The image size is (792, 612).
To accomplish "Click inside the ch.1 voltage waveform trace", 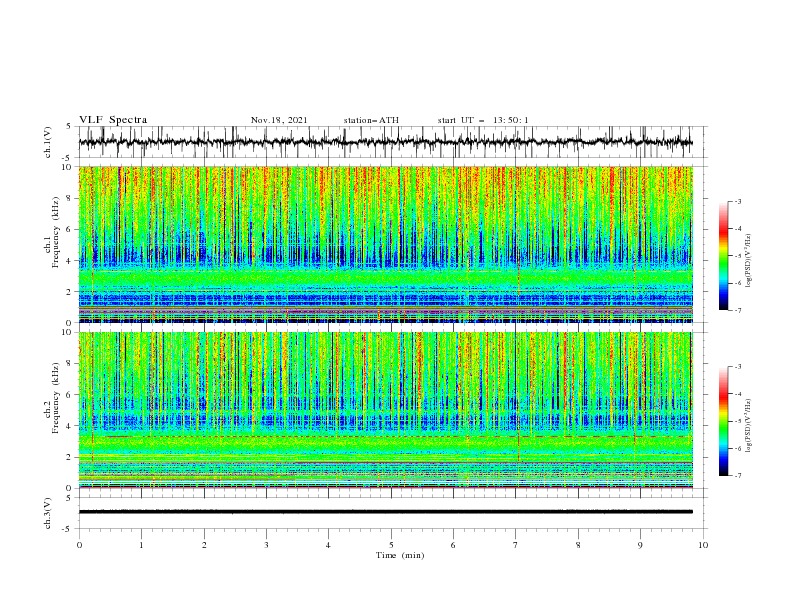I will (x=385, y=142).
